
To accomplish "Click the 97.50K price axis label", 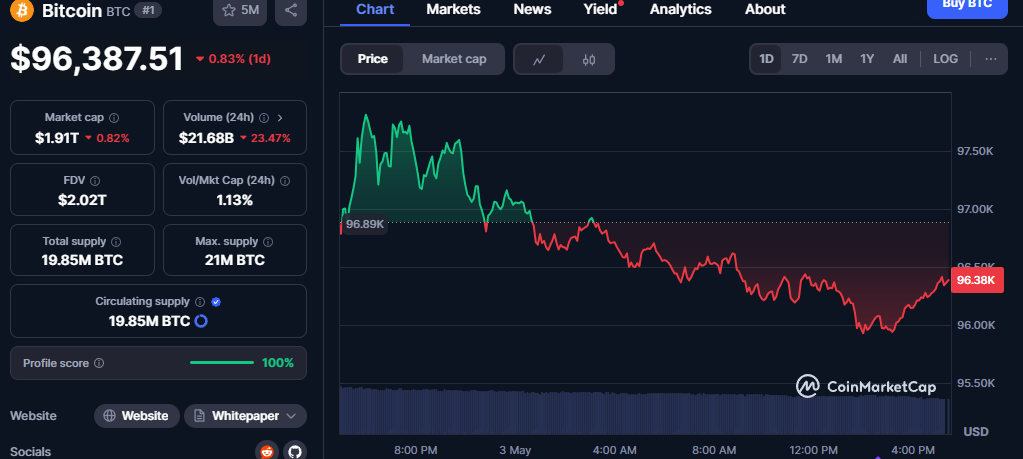I will point(975,151).
